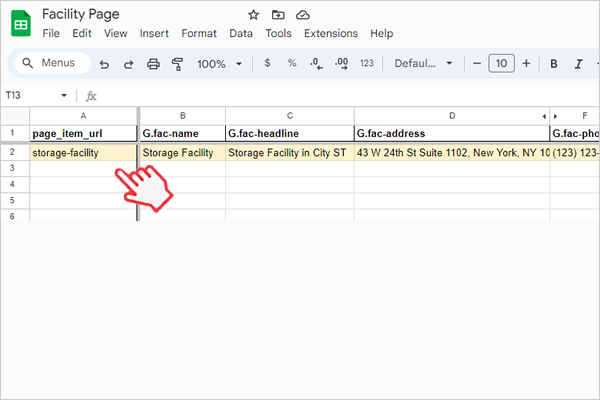The height and width of the screenshot is (400, 600).
Task: Open the Name box dropdown arrow
Action: (x=64, y=95)
